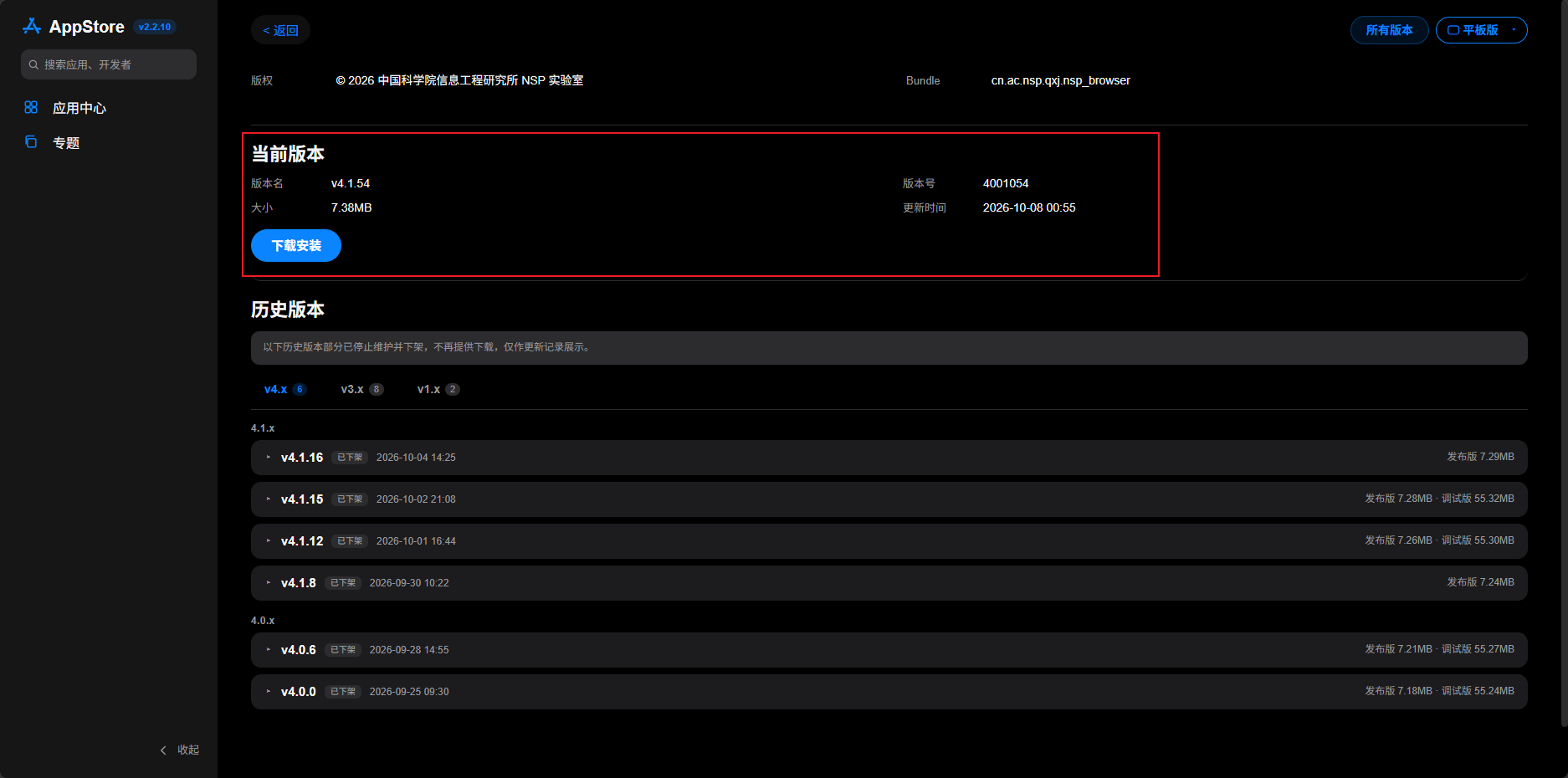Open the 平板版 dropdown arrow
Image resolution: width=1568 pixels, height=778 pixels.
tap(1514, 30)
